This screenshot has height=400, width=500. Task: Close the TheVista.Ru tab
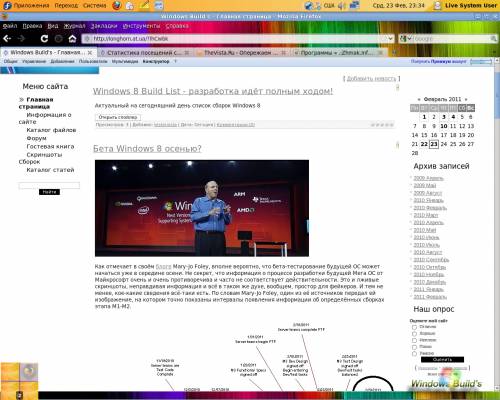[284, 53]
